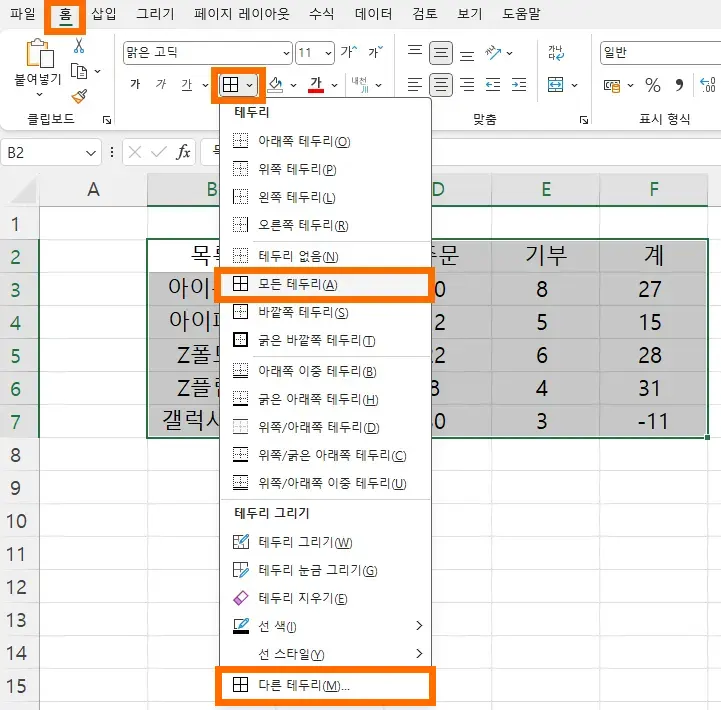Click the increase decimal icon
Image resolution: width=721 pixels, height=710 pixels.
[708, 85]
